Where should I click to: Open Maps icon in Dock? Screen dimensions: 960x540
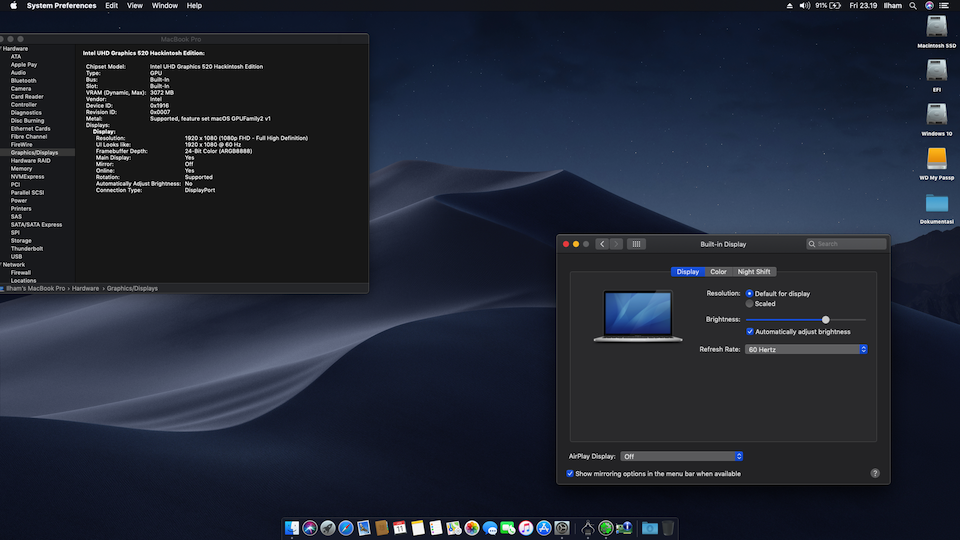[454, 528]
